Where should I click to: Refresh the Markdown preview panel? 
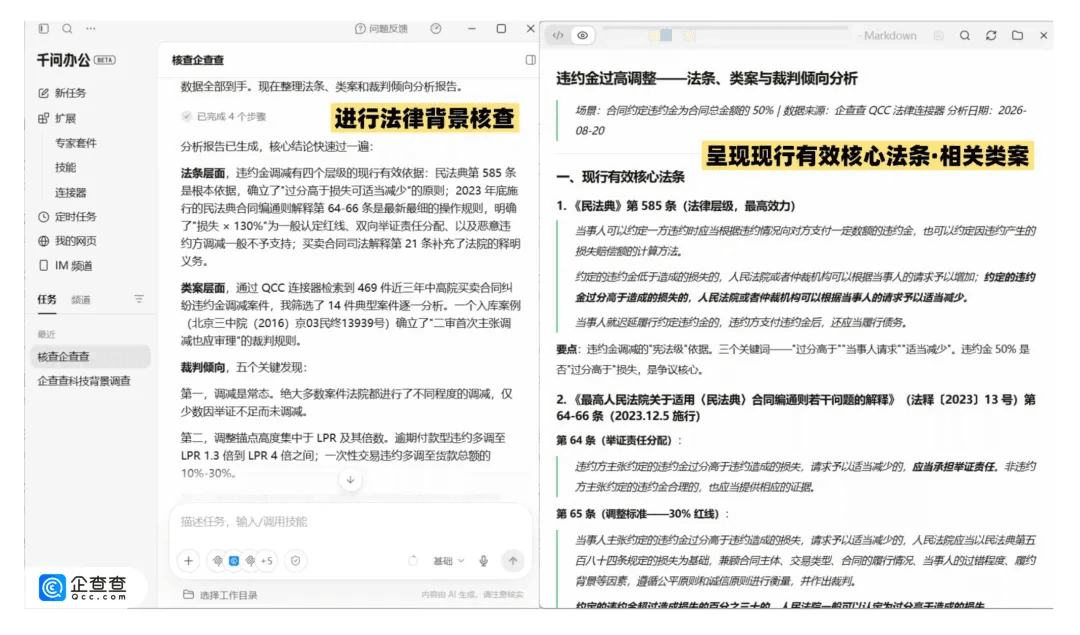click(991, 35)
